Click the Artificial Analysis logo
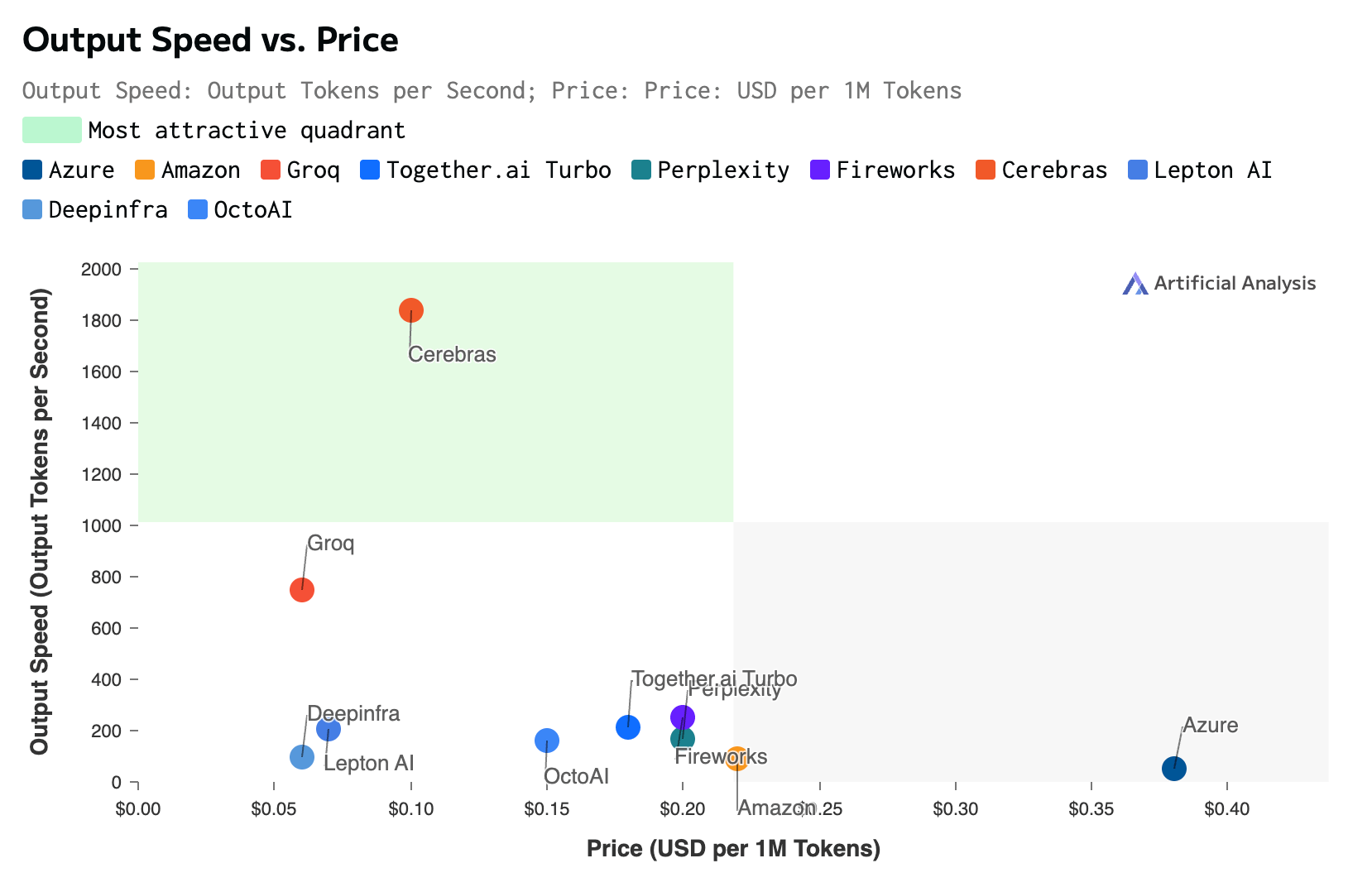 point(1219,284)
